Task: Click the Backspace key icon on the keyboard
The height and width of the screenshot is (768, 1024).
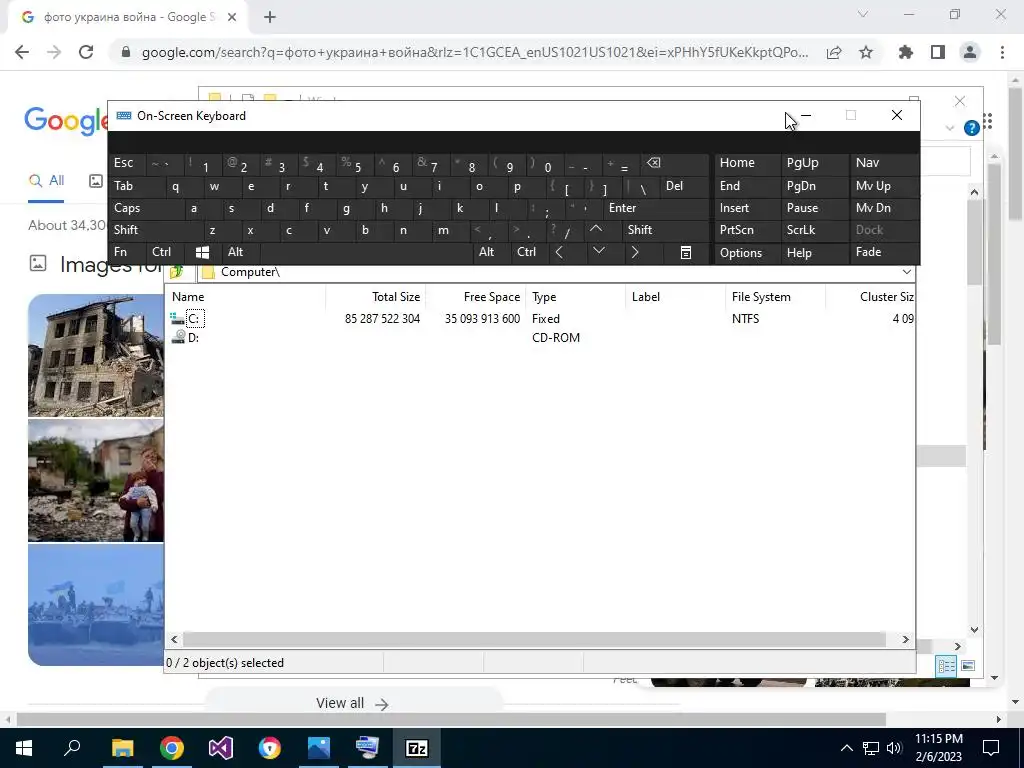Action: coord(653,163)
